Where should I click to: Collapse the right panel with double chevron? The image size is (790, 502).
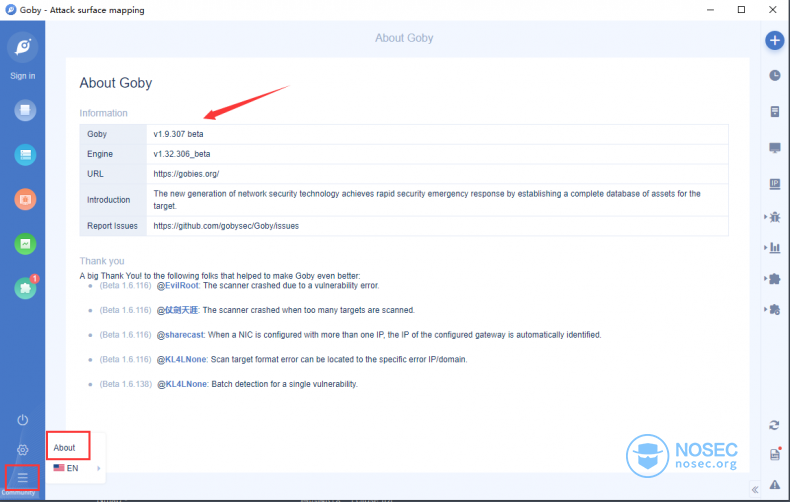coord(755,489)
